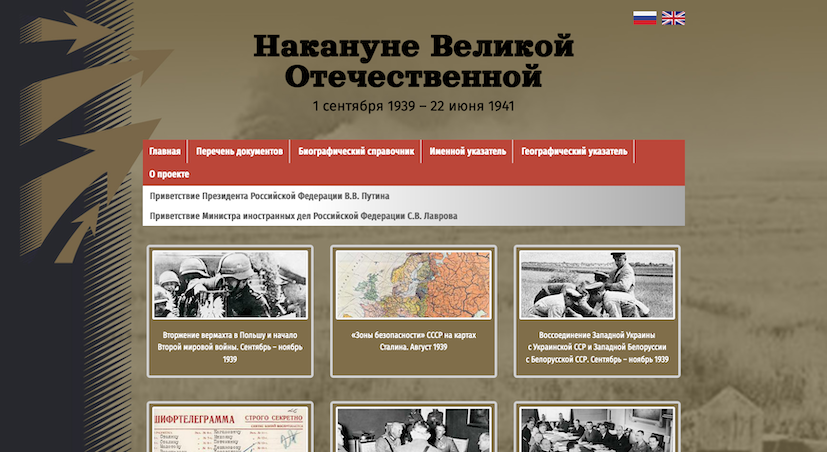
Task: Click the officers reading map photo thumbnail
Action: [597, 284]
